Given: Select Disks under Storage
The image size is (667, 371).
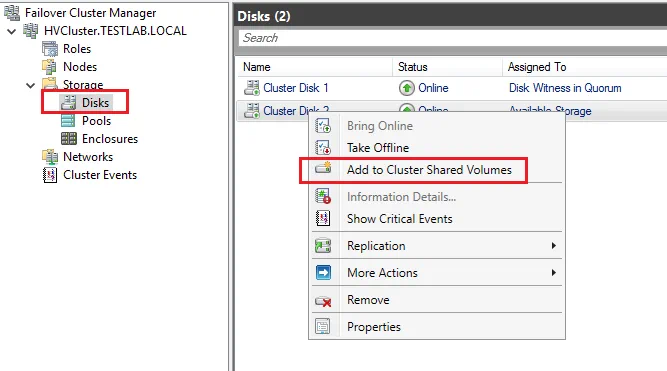Looking at the screenshot, I should pyautogui.click(x=95, y=103).
